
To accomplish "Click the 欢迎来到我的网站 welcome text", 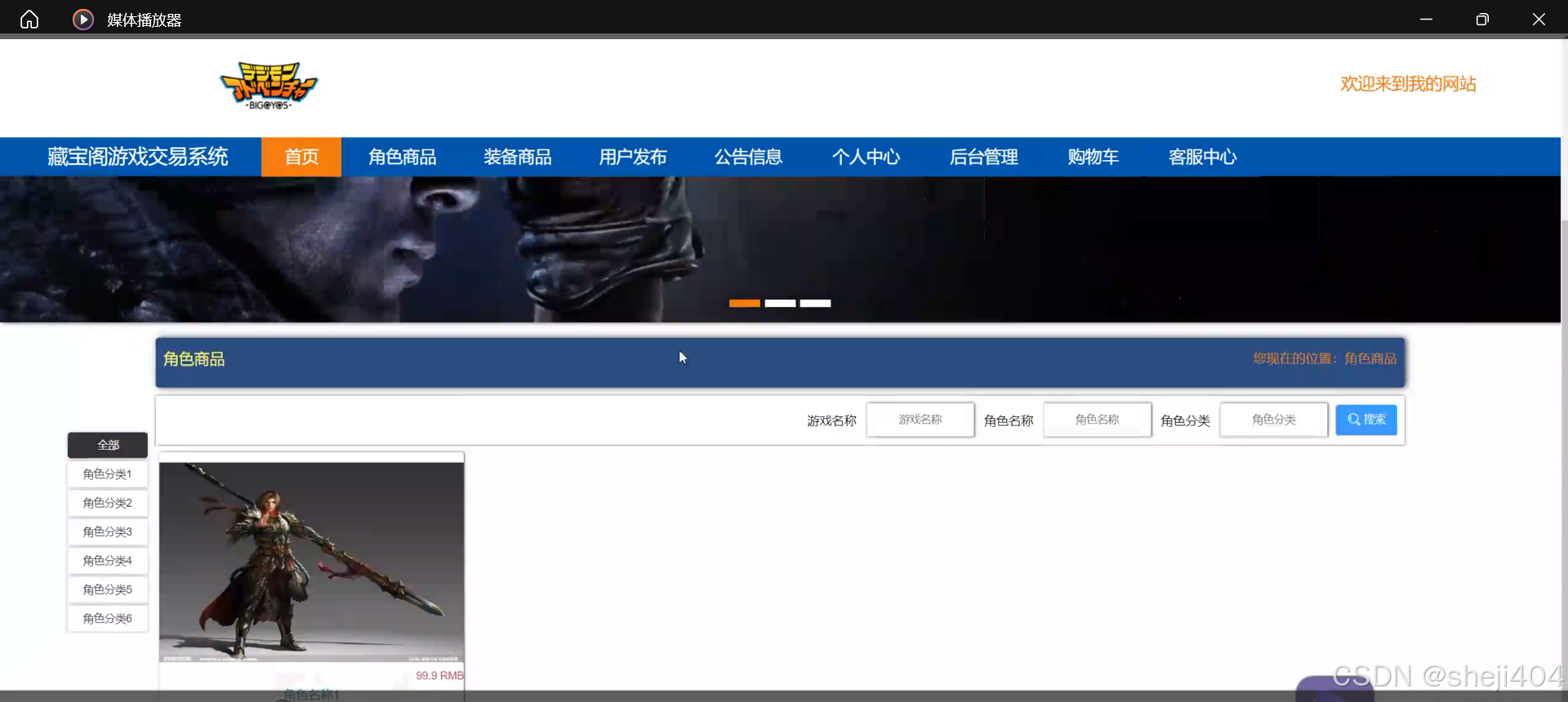I will click(1408, 84).
